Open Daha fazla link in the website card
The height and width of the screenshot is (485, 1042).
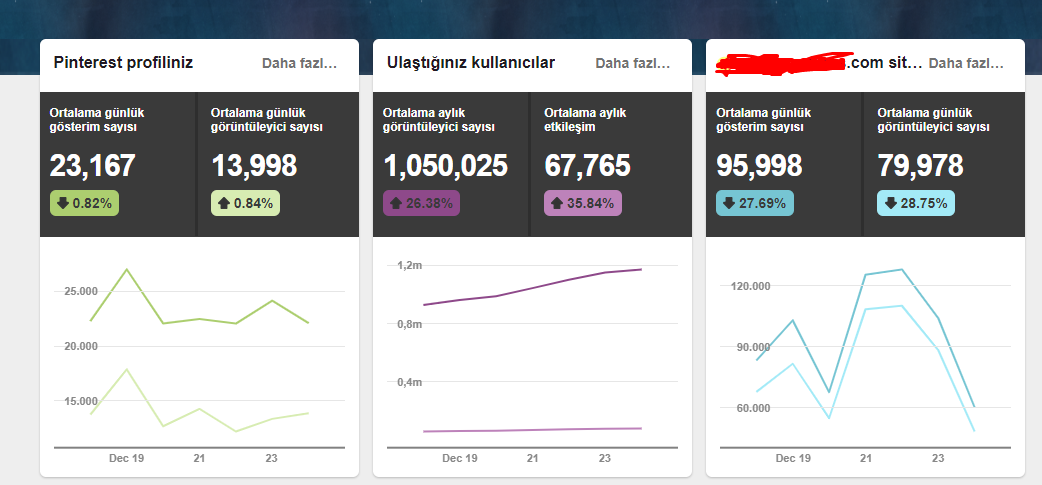click(x=966, y=64)
